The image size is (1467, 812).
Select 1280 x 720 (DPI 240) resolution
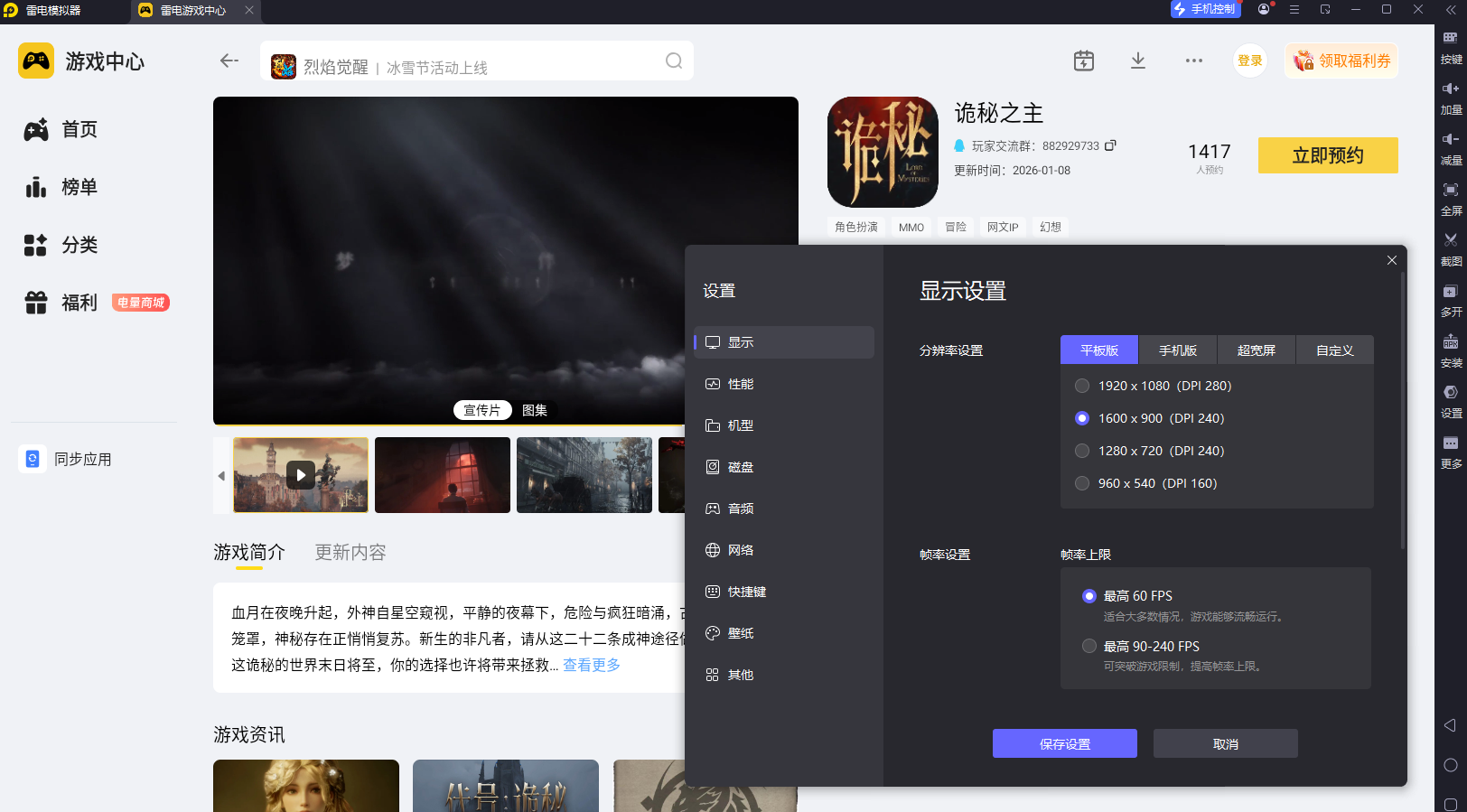(1082, 451)
